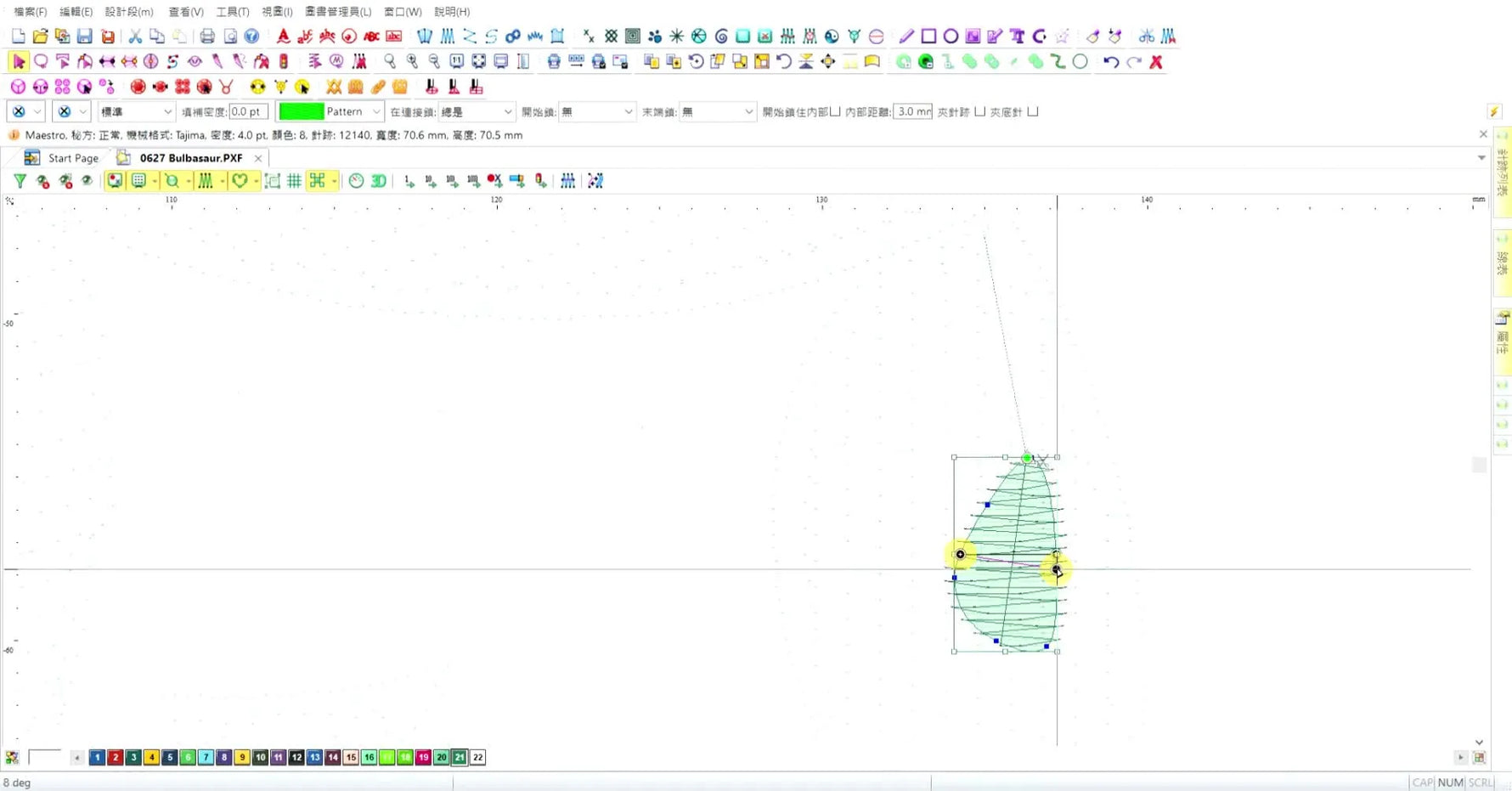Open the 說明(H) menu
This screenshot has width=1512, height=791.
(x=452, y=12)
